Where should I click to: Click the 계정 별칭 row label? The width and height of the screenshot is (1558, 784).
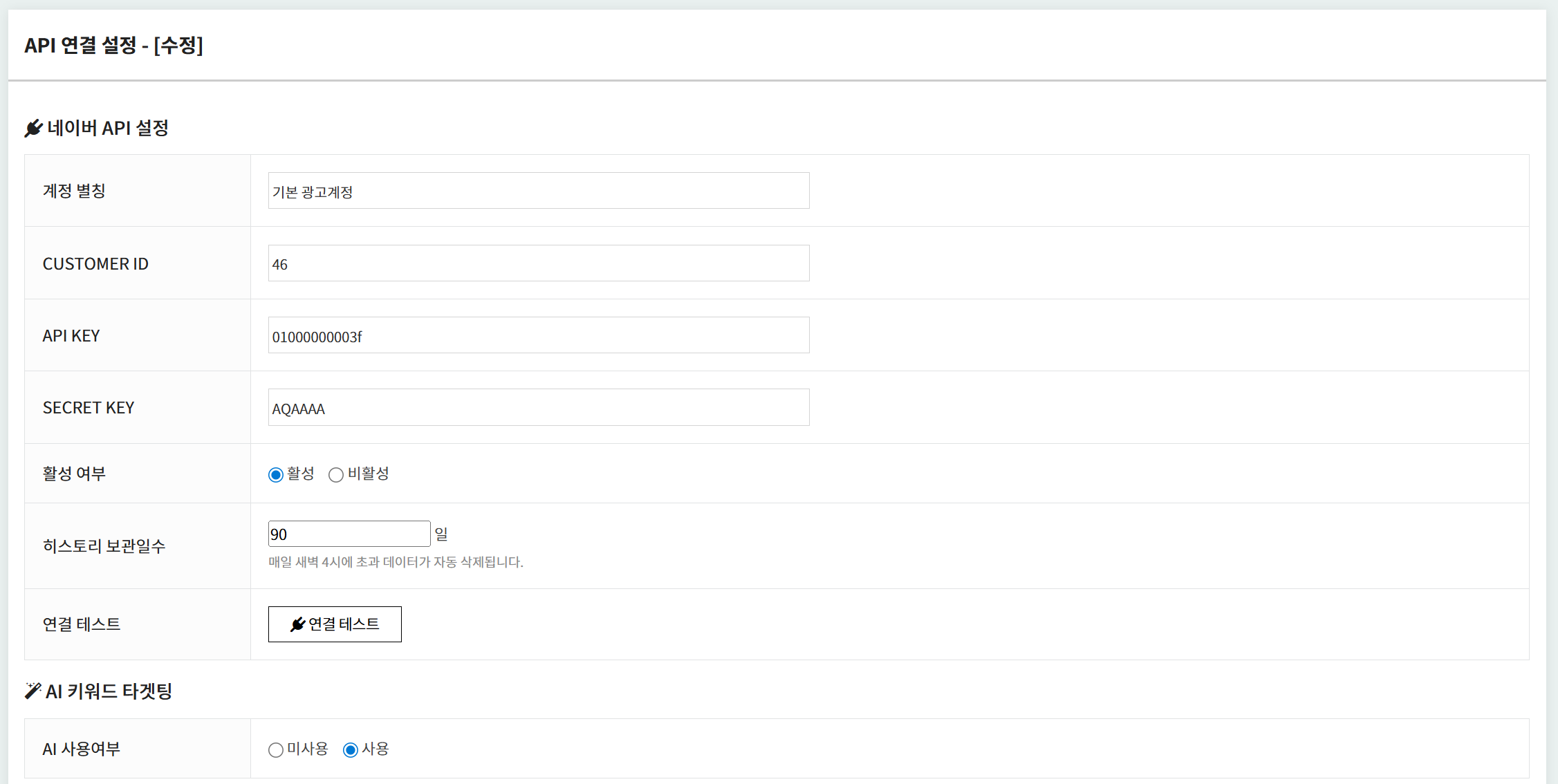[74, 191]
